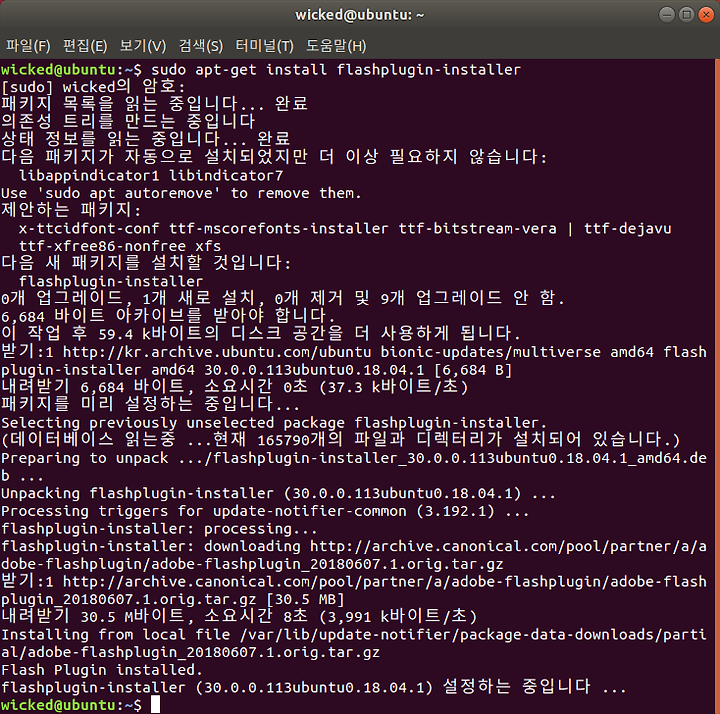This screenshot has width=720, height=714.
Task: Click the 'Flash Plugin installed.' line
Action: coord(102,670)
